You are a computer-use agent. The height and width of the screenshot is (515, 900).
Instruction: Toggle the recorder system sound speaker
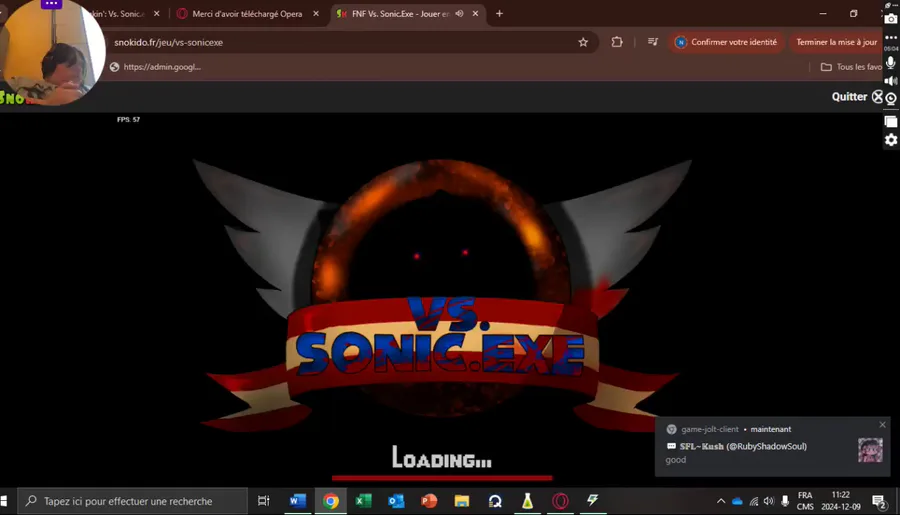point(891,81)
